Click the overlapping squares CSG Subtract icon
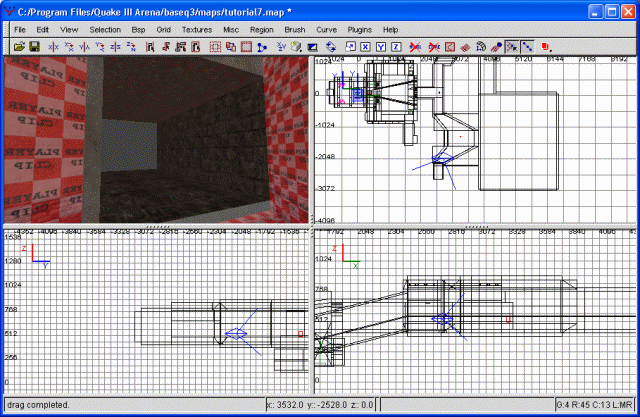The height and width of the screenshot is (417, 640). pyautogui.click(x=231, y=47)
